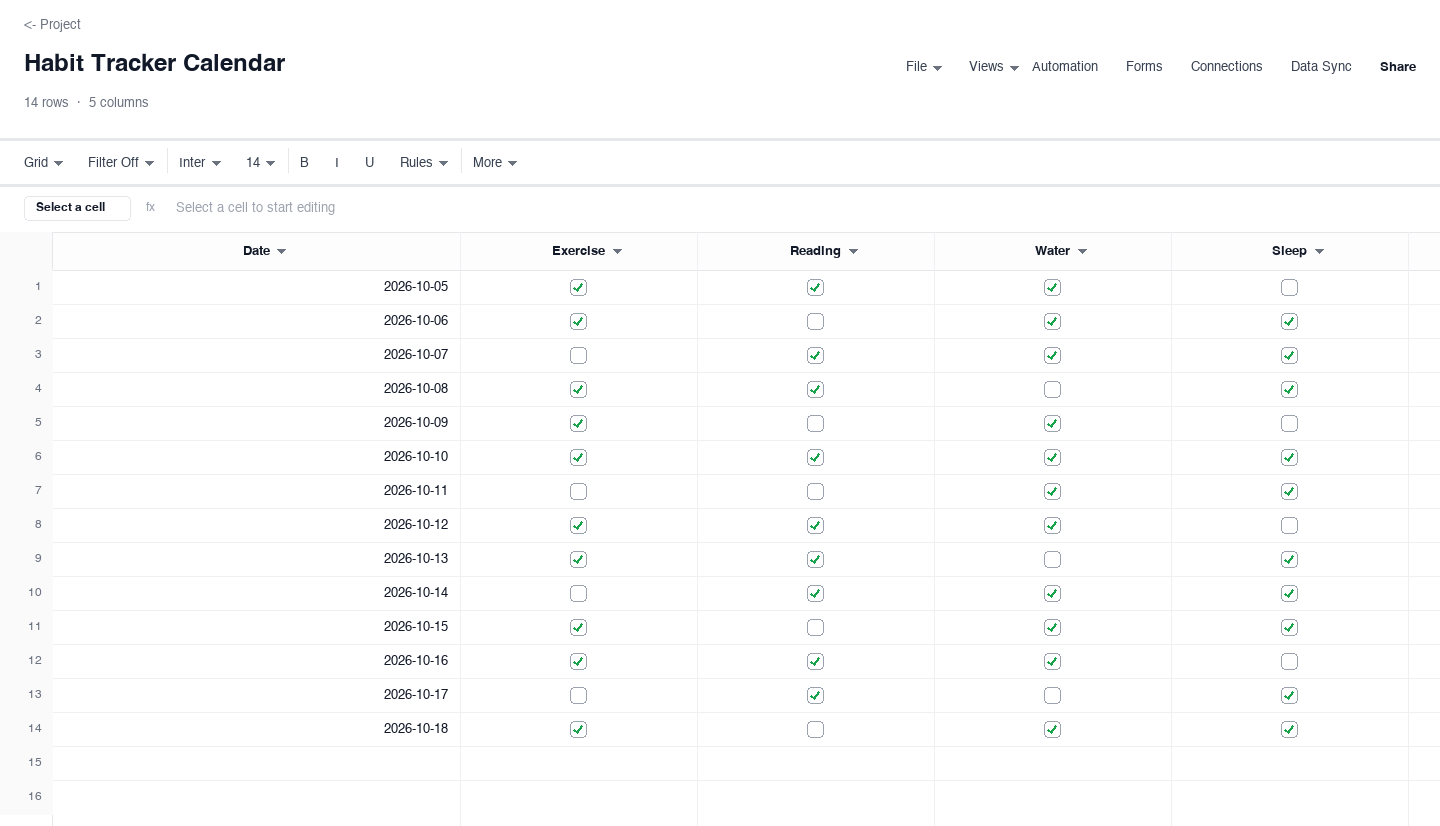Check Exercise for 2026-10-11
The height and width of the screenshot is (826, 1440).
point(578,492)
